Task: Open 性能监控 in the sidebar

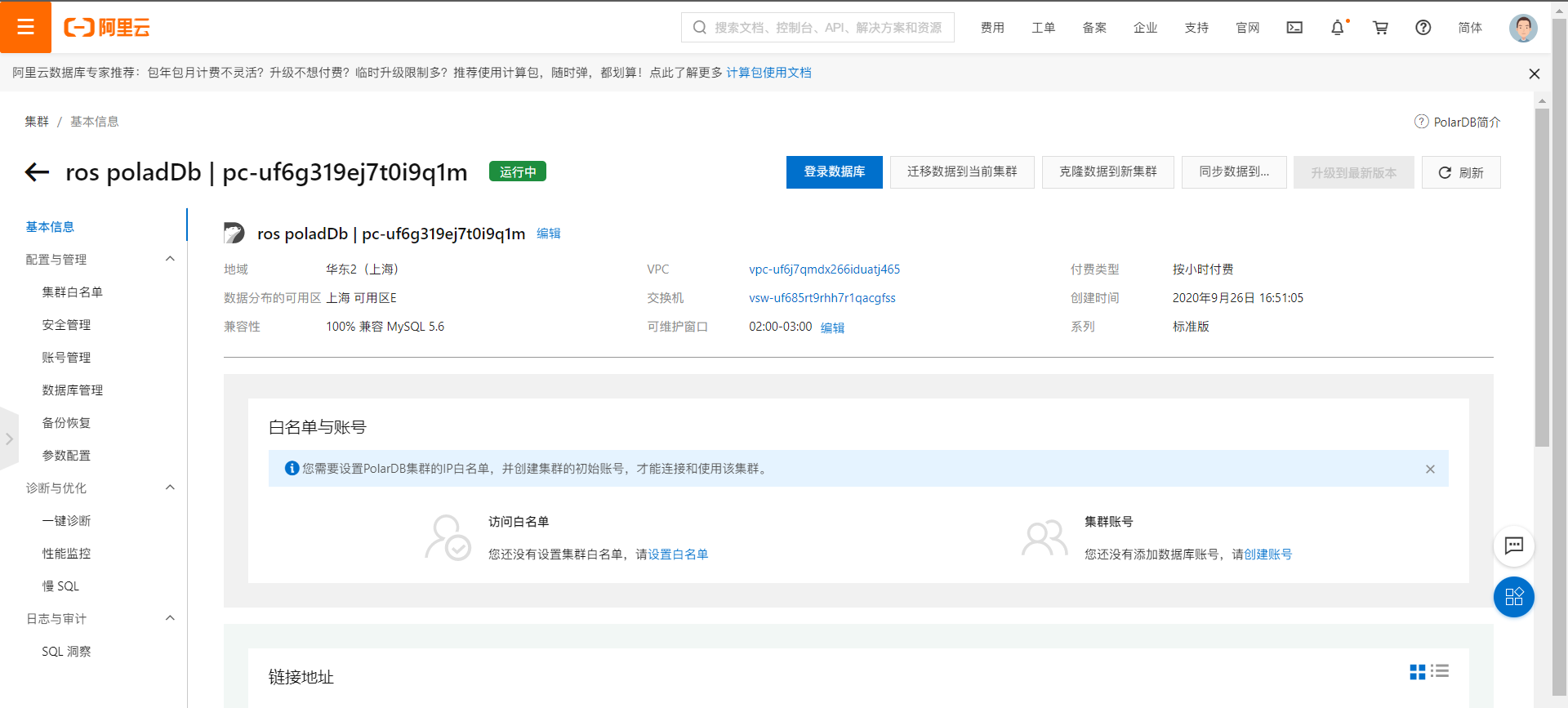Action: (x=66, y=553)
